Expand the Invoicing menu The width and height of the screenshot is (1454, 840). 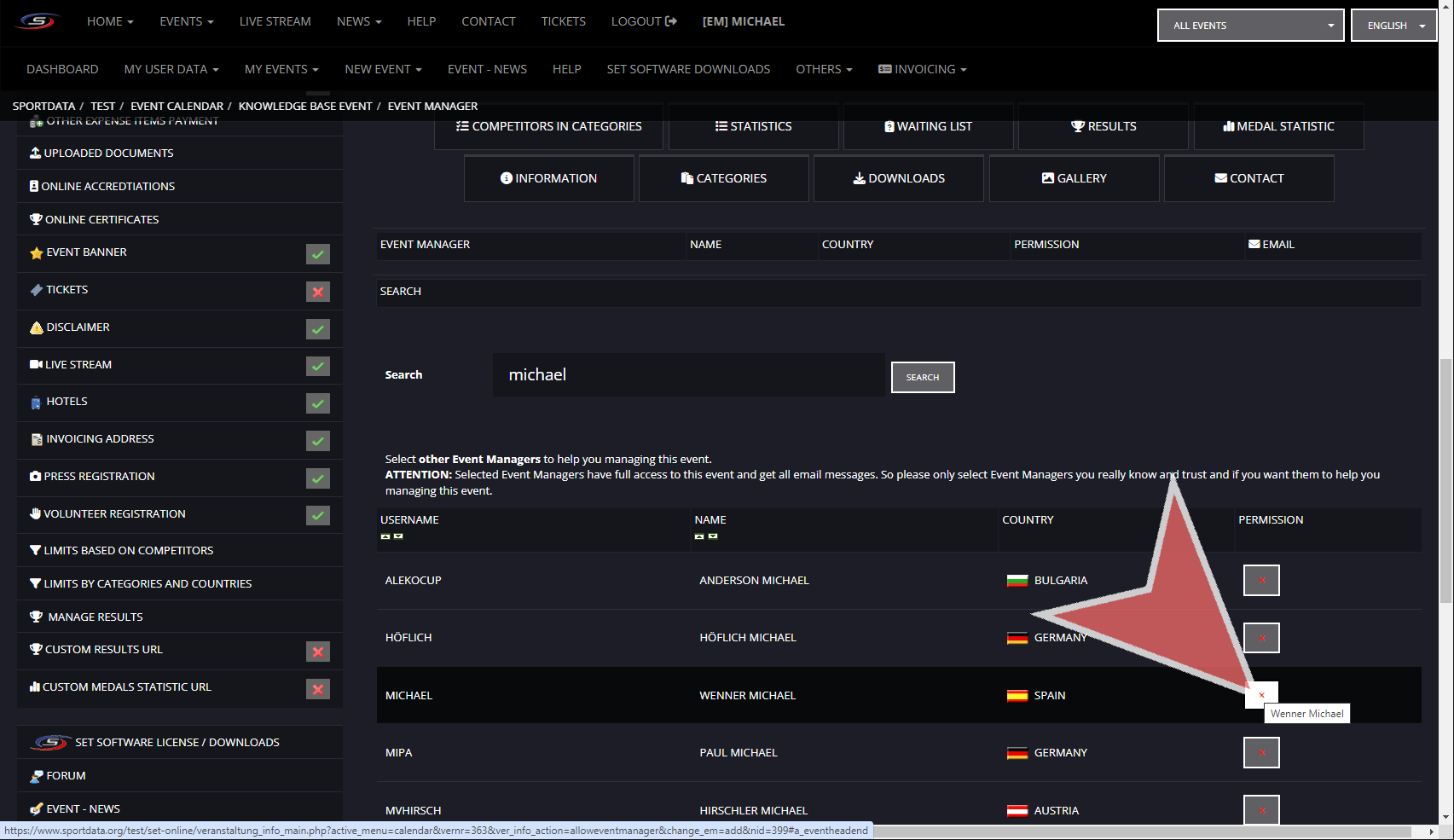coord(923,69)
